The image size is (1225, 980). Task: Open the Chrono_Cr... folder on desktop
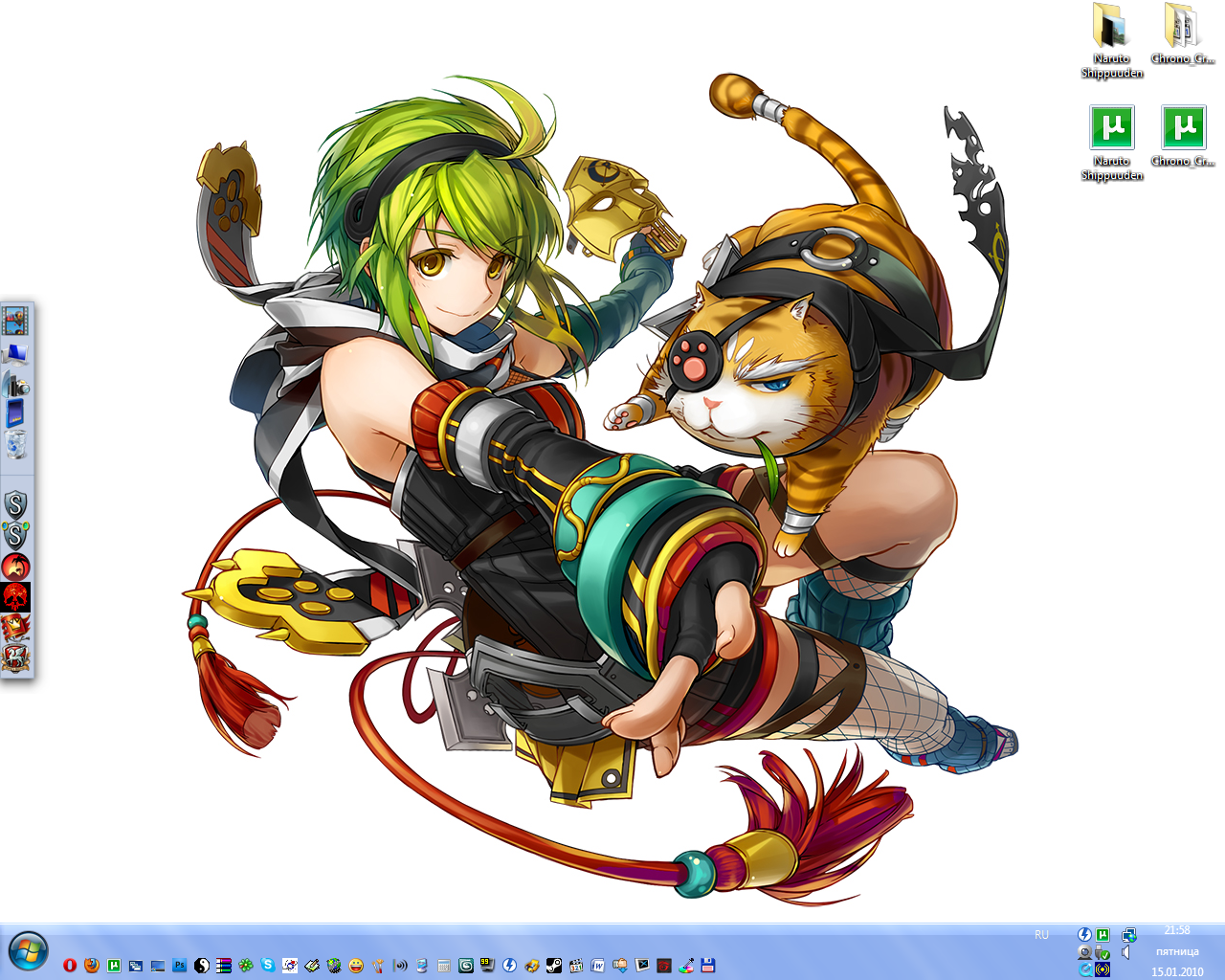point(1183,33)
